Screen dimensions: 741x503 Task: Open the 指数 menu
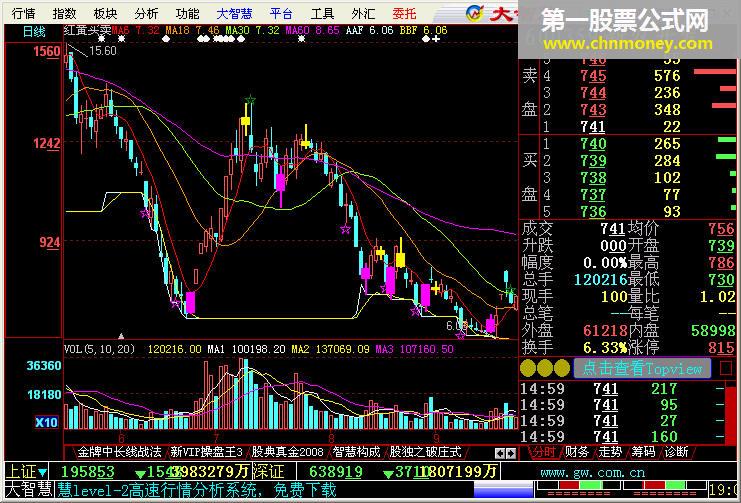pos(64,13)
